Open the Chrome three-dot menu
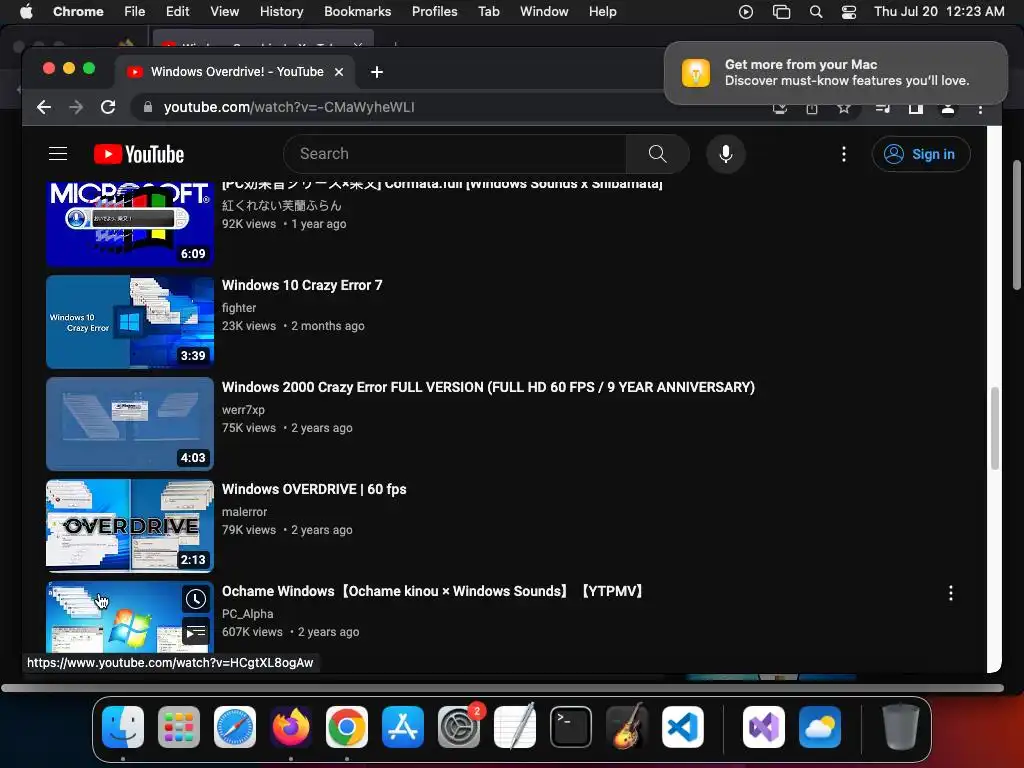 point(980,109)
